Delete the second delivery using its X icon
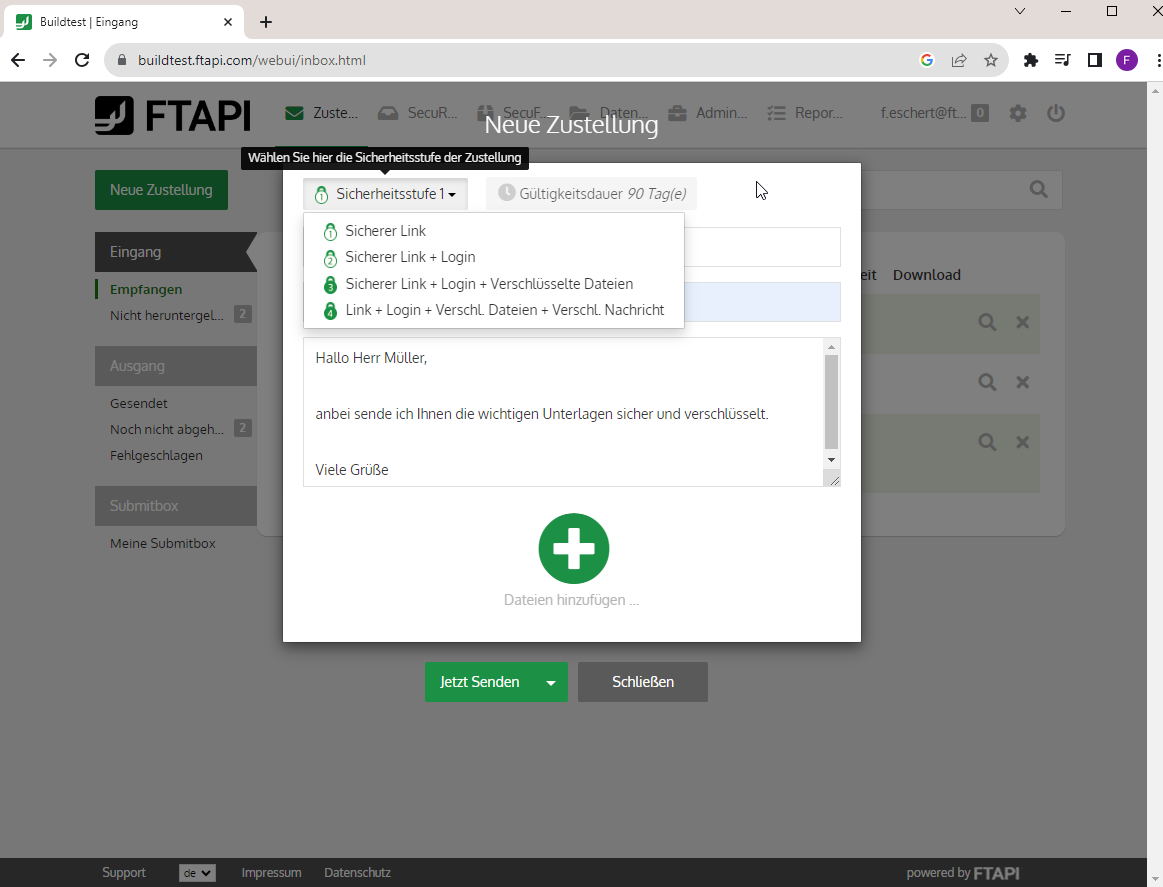 click(x=1022, y=381)
